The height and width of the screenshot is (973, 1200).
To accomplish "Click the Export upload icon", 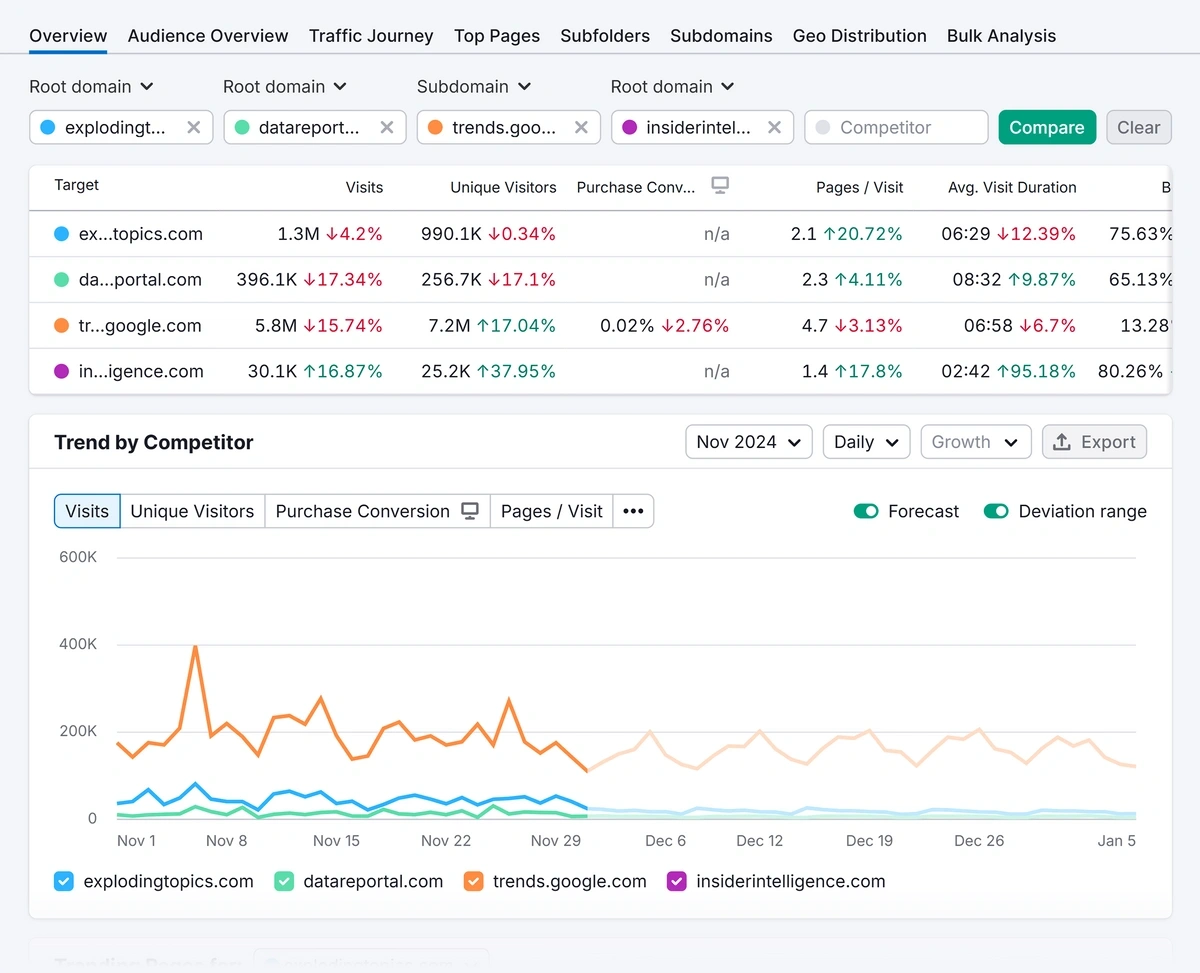I will 1062,442.
